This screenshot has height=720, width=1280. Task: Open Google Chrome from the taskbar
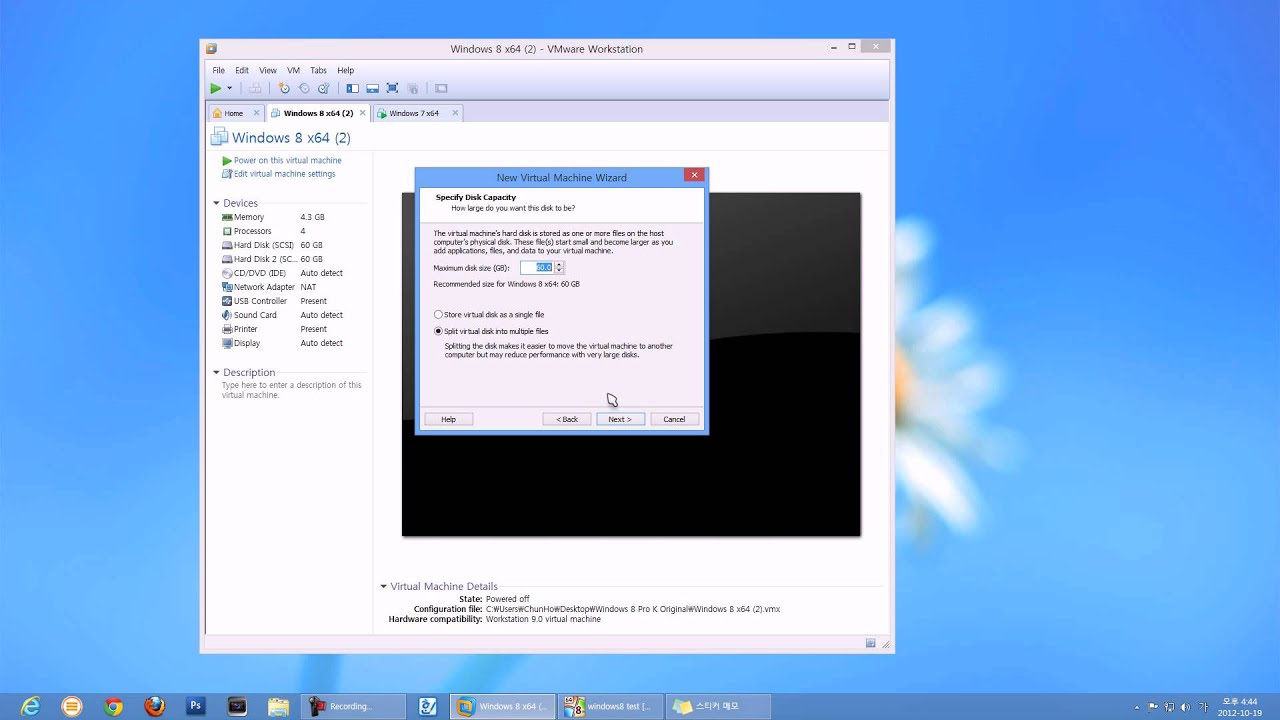(113, 706)
